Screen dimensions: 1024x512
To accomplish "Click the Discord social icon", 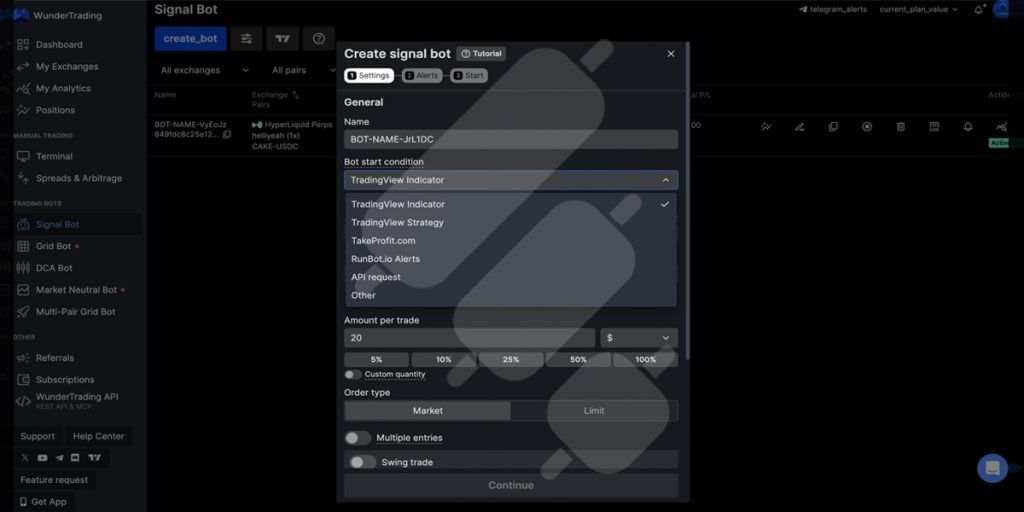I will tap(75, 458).
